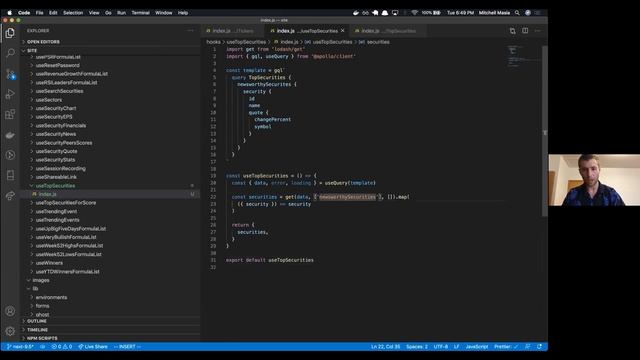
Task: Start Live Share from the status bar
Action: pos(93,347)
